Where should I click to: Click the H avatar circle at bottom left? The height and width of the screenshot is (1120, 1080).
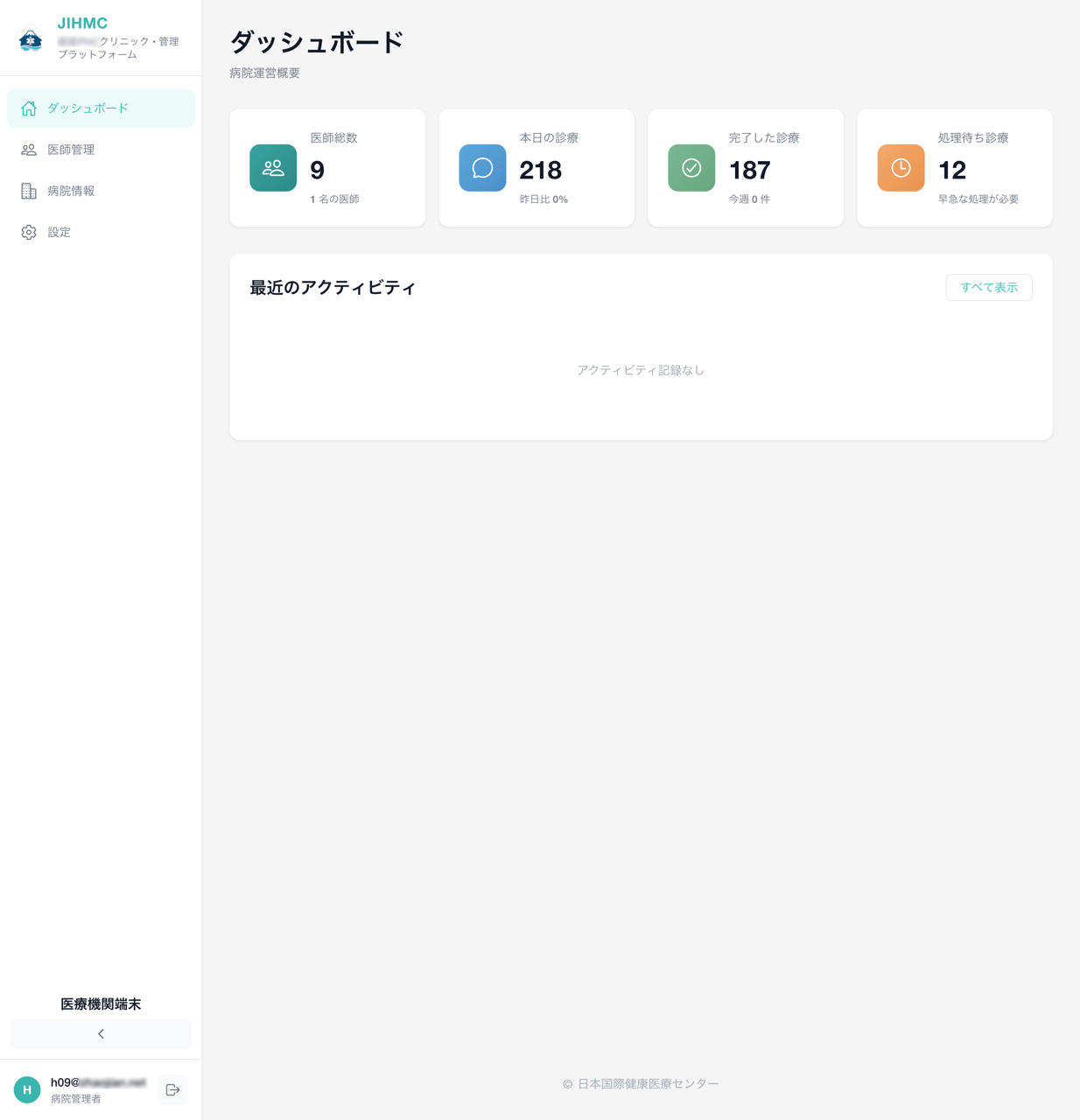(x=26, y=1089)
